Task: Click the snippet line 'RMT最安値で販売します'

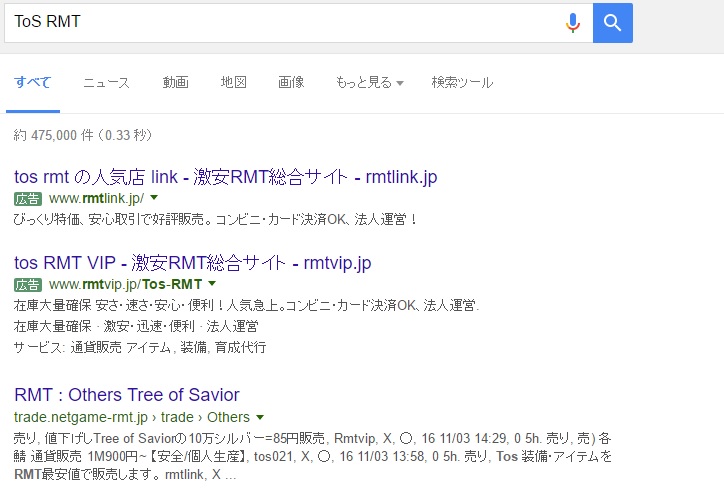Action: pyautogui.click(x=125, y=474)
